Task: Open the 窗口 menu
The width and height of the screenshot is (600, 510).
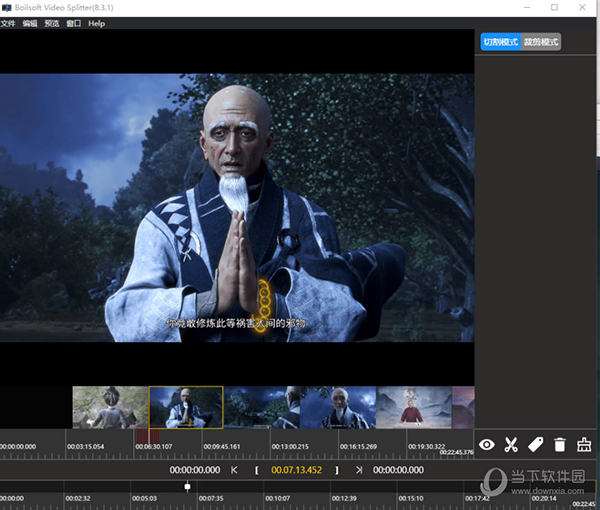Action: (x=73, y=23)
